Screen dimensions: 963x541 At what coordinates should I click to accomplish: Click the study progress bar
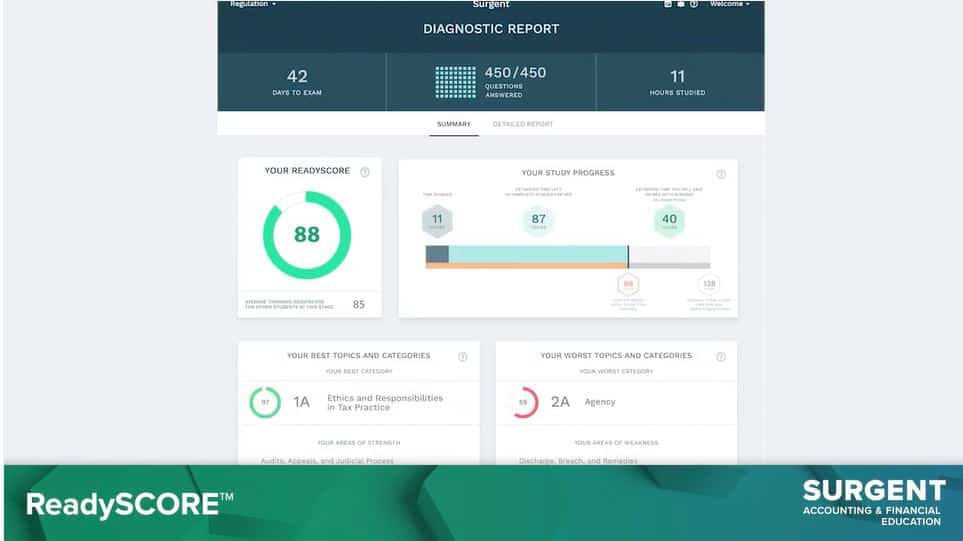[x=567, y=255]
